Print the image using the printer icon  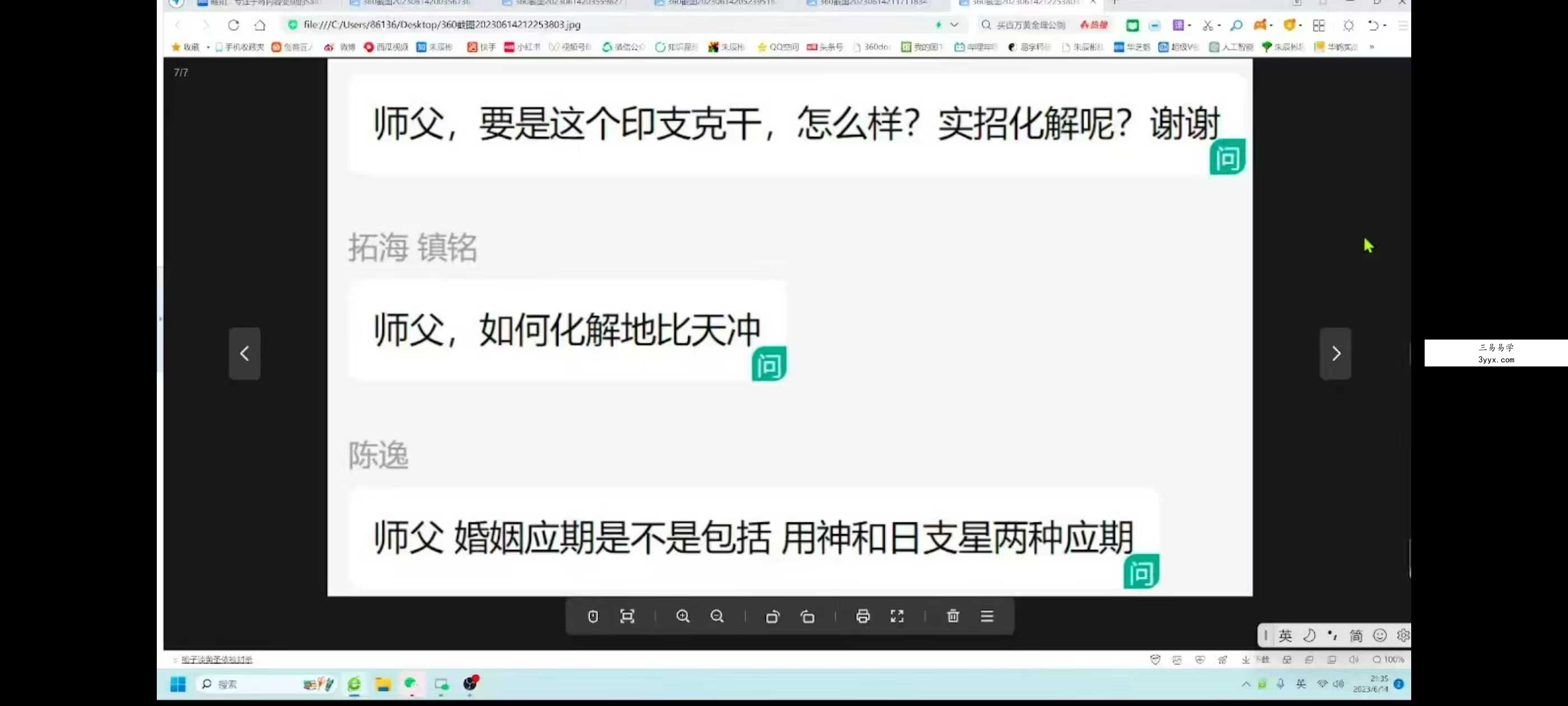(862, 616)
